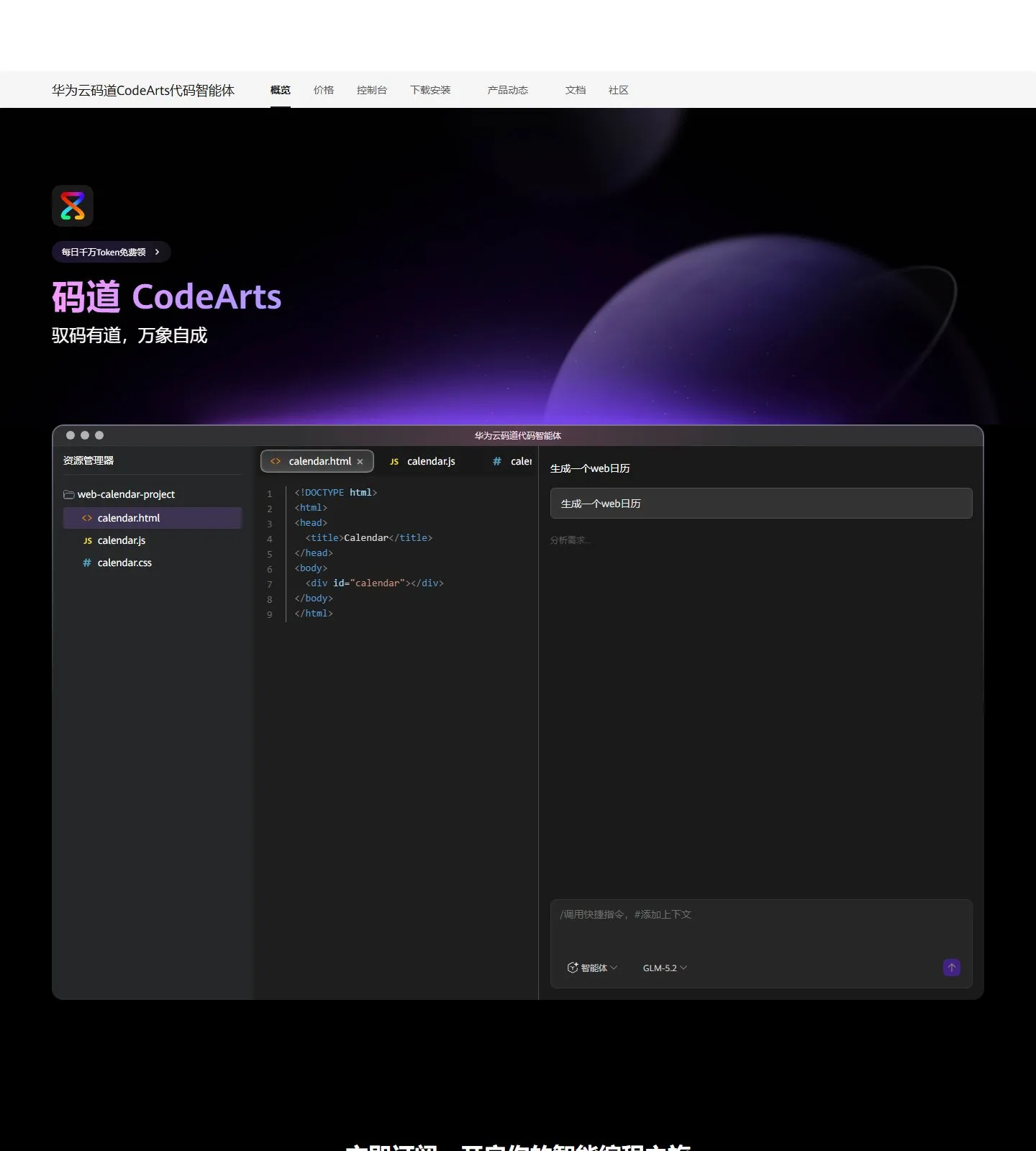Click the <title>Calendar</title> code line
The height and width of the screenshot is (1151, 1036).
[x=369, y=538]
